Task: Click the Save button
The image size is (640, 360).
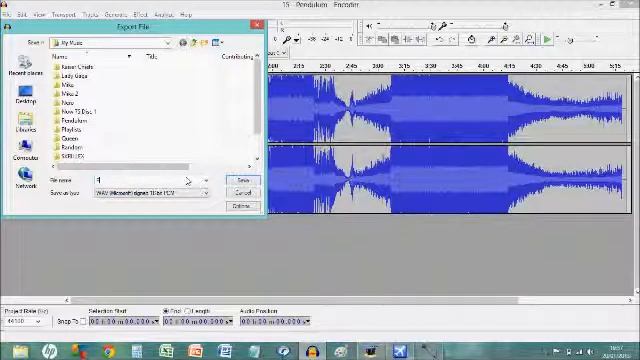Action: [x=243, y=180]
